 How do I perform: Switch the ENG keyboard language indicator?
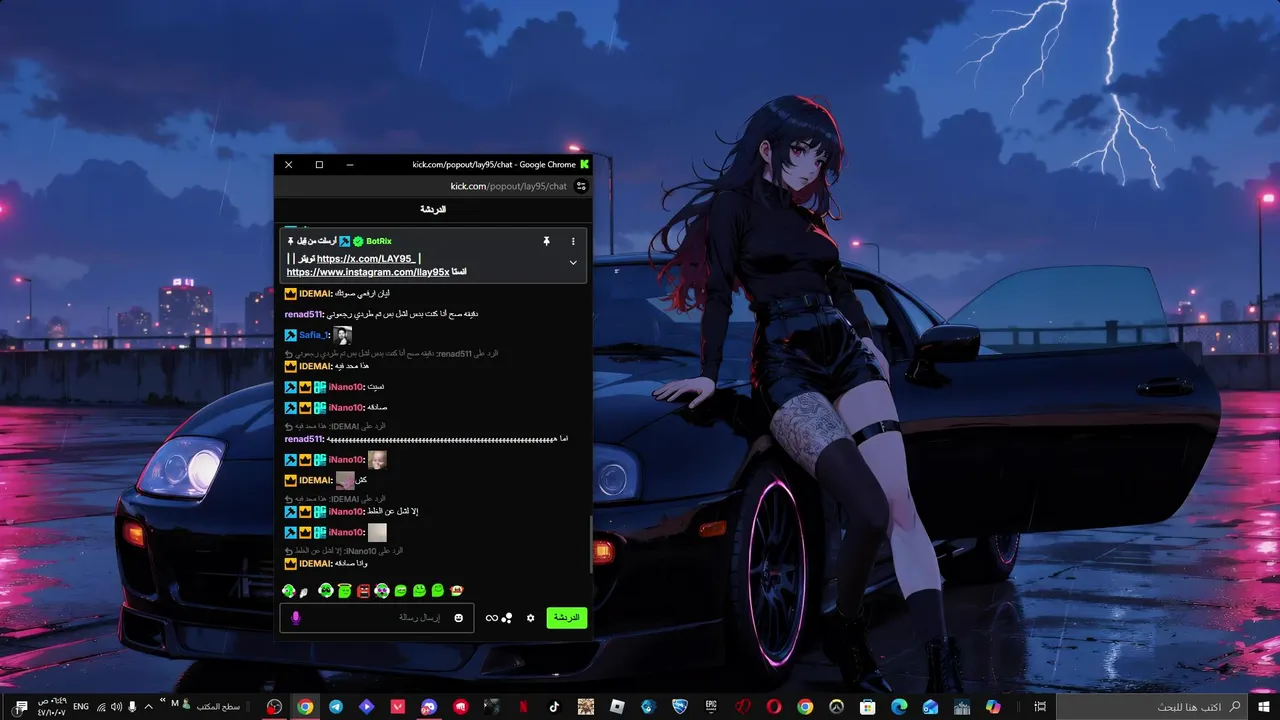(81, 707)
